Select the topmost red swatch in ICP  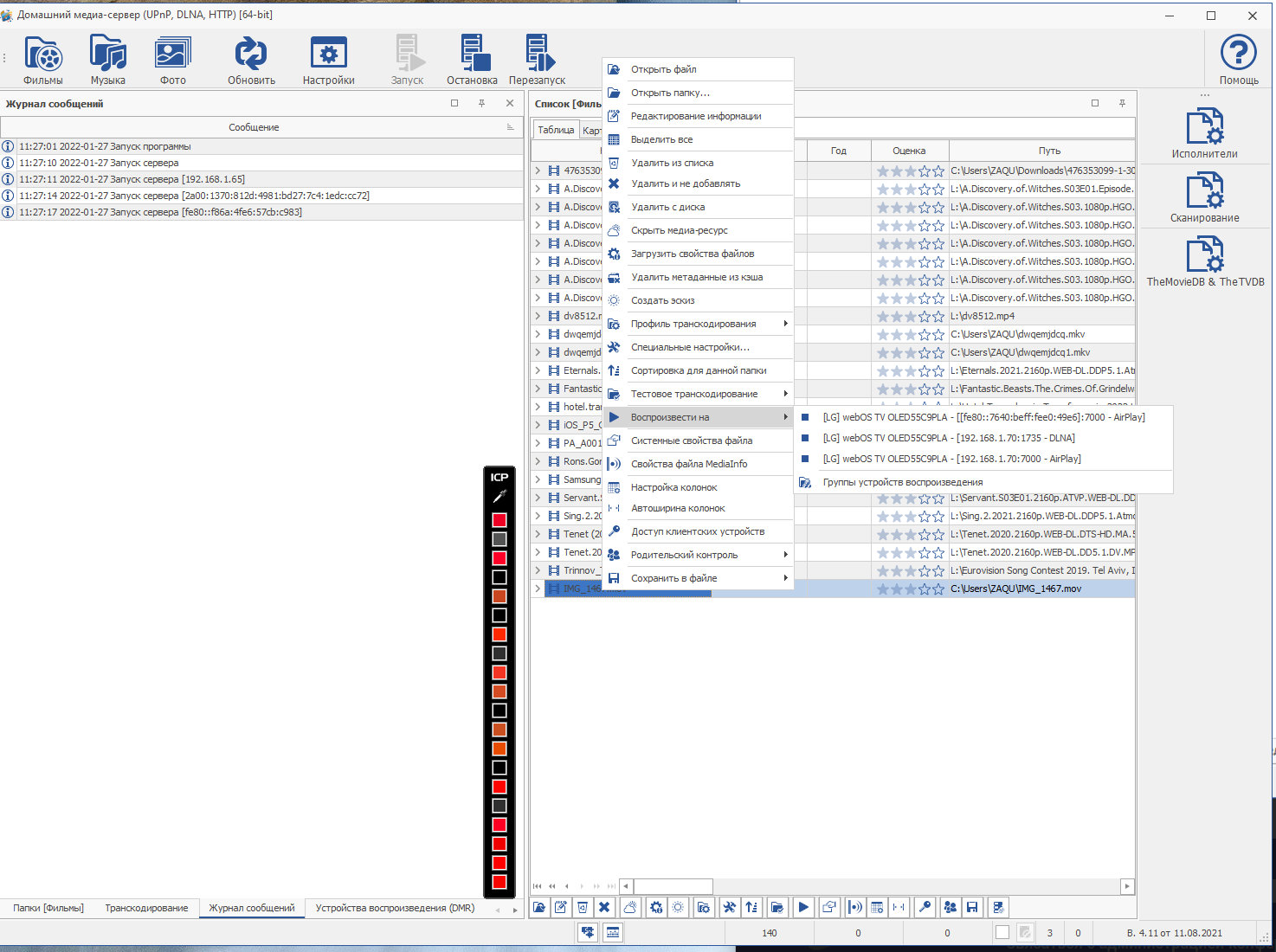point(499,520)
